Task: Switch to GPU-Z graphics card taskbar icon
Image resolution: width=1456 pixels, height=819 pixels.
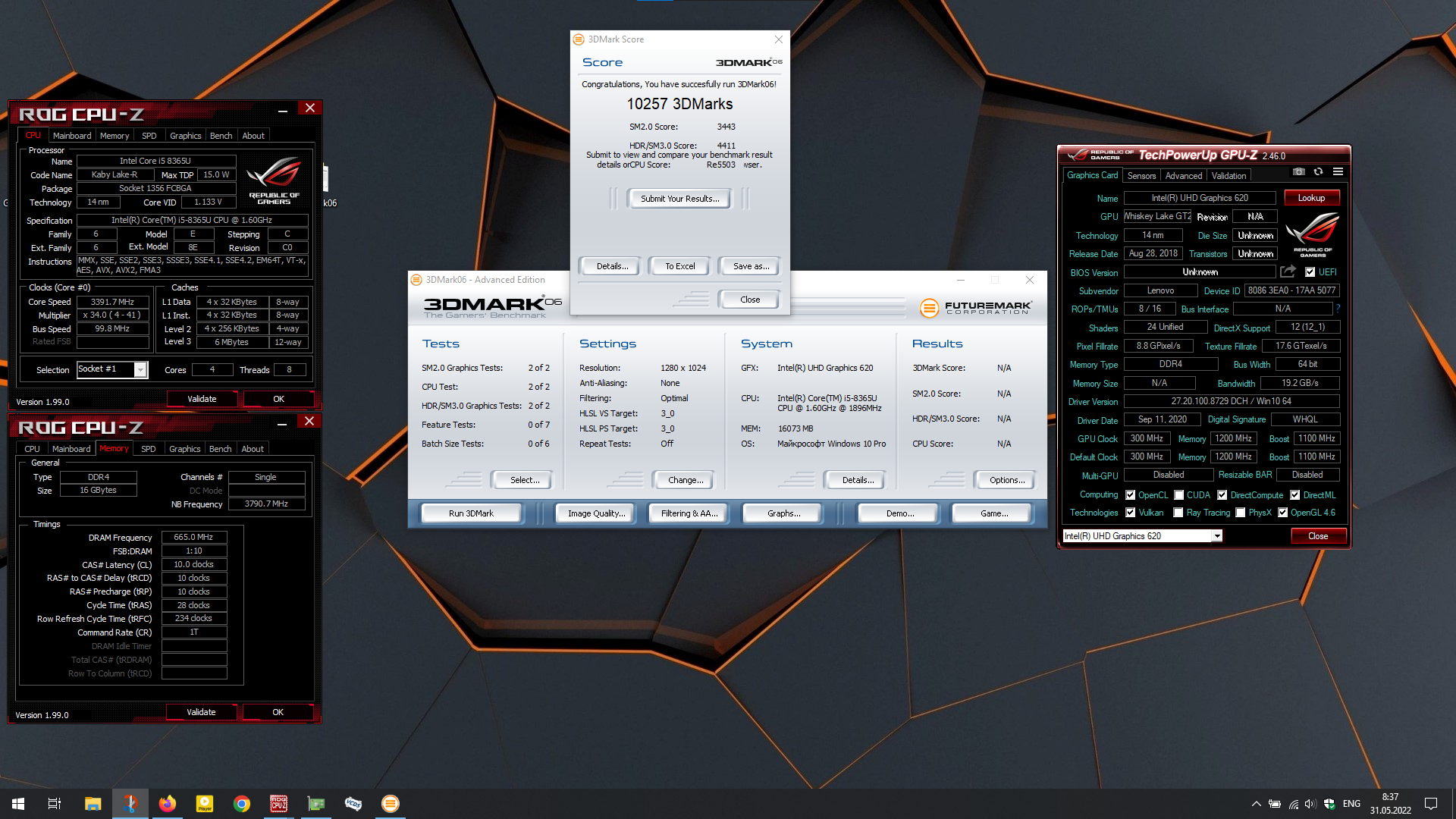Action: point(316,804)
